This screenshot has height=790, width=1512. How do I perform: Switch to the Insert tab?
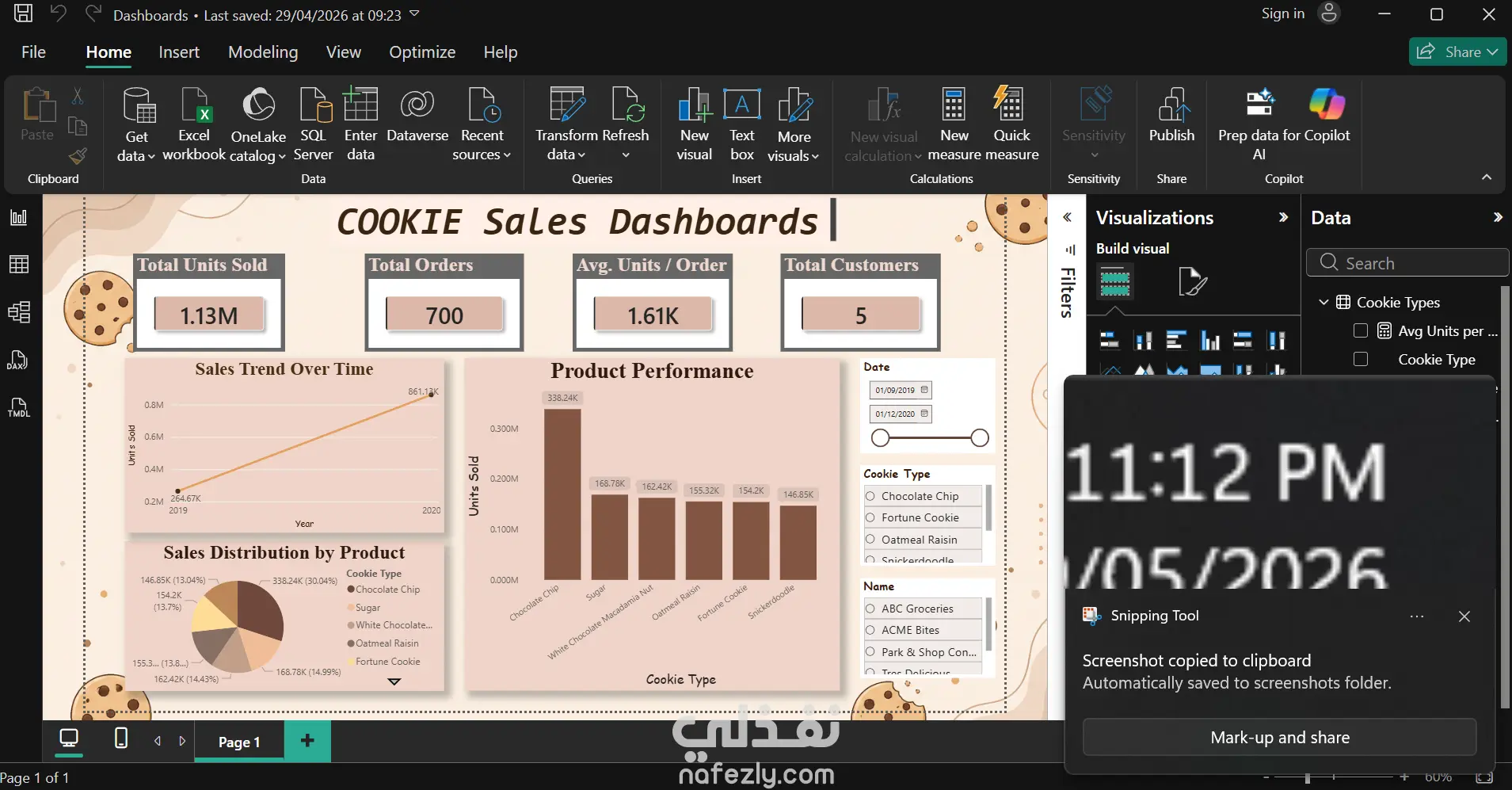179,52
